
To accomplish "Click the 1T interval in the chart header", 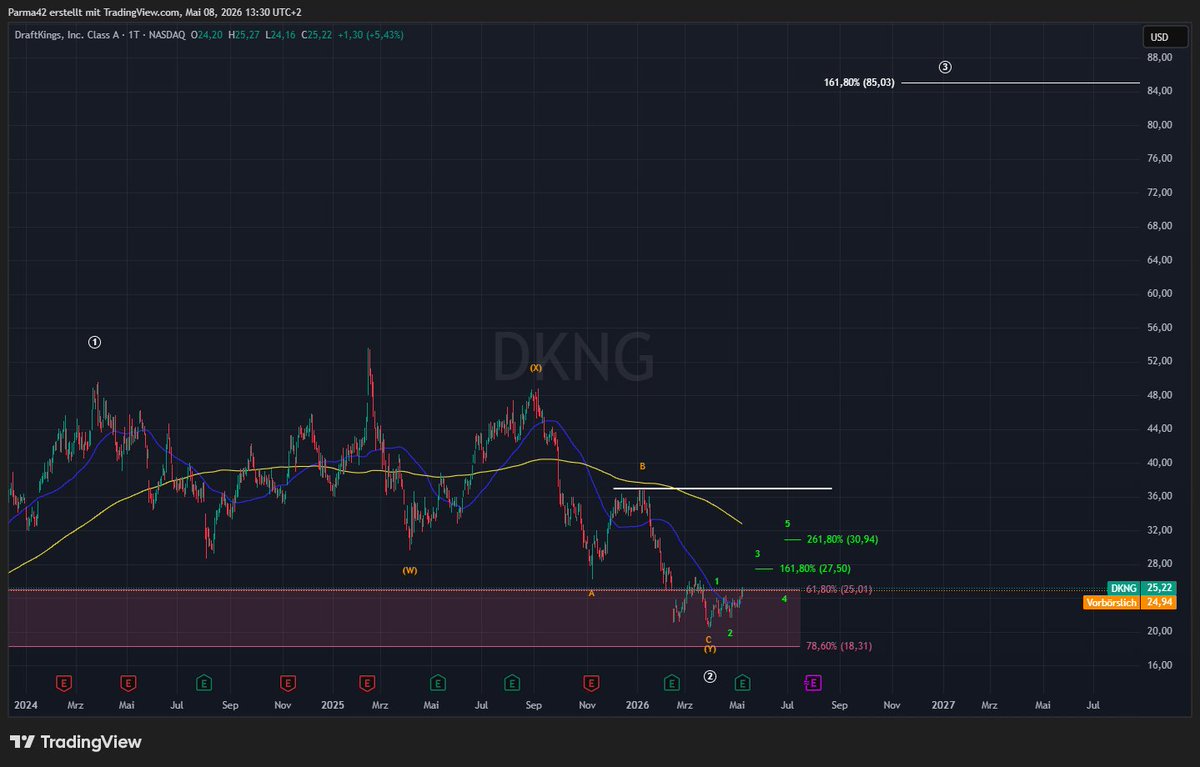I will [x=134, y=35].
